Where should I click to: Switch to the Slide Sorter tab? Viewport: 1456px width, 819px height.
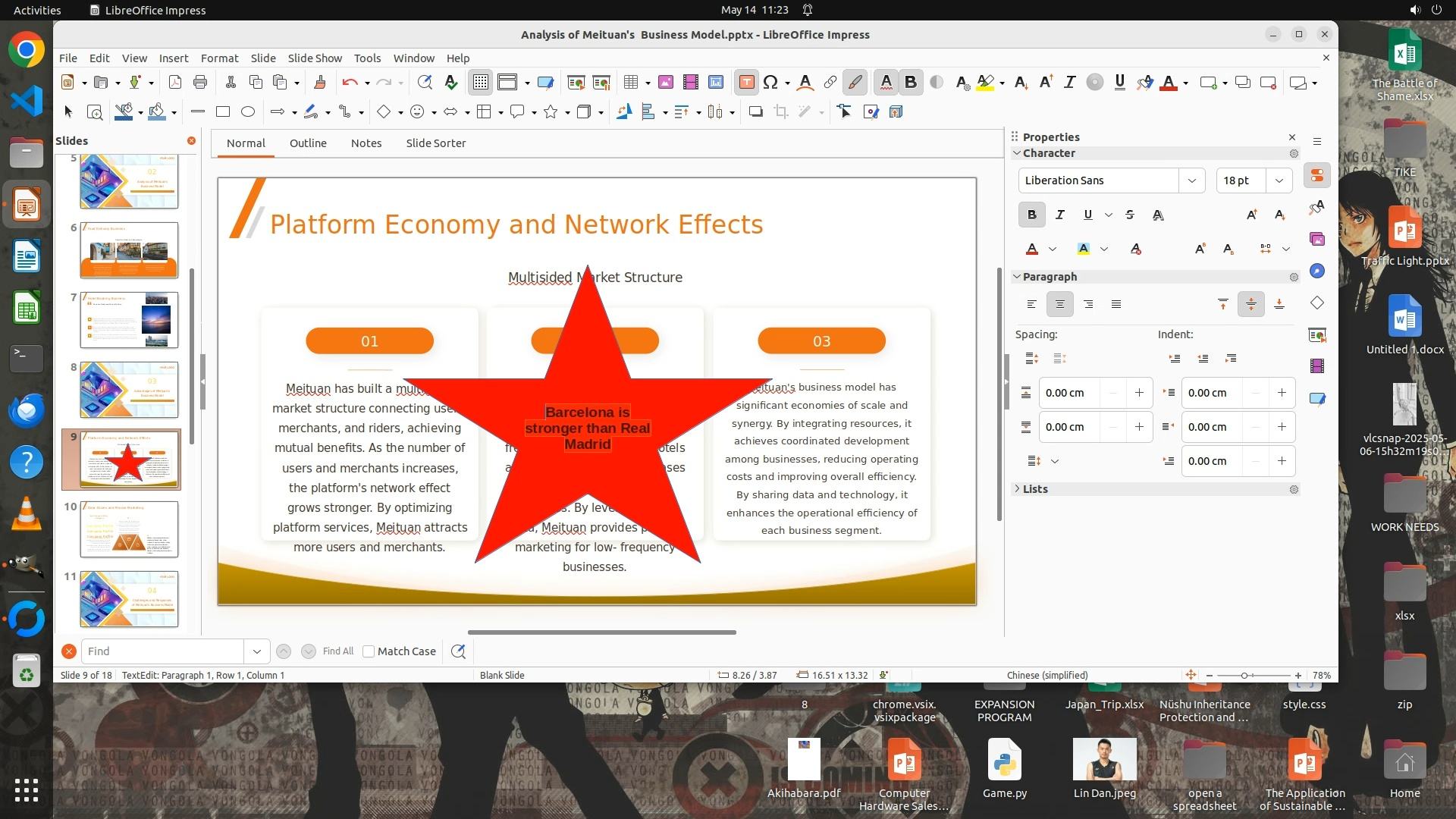click(435, 143)
